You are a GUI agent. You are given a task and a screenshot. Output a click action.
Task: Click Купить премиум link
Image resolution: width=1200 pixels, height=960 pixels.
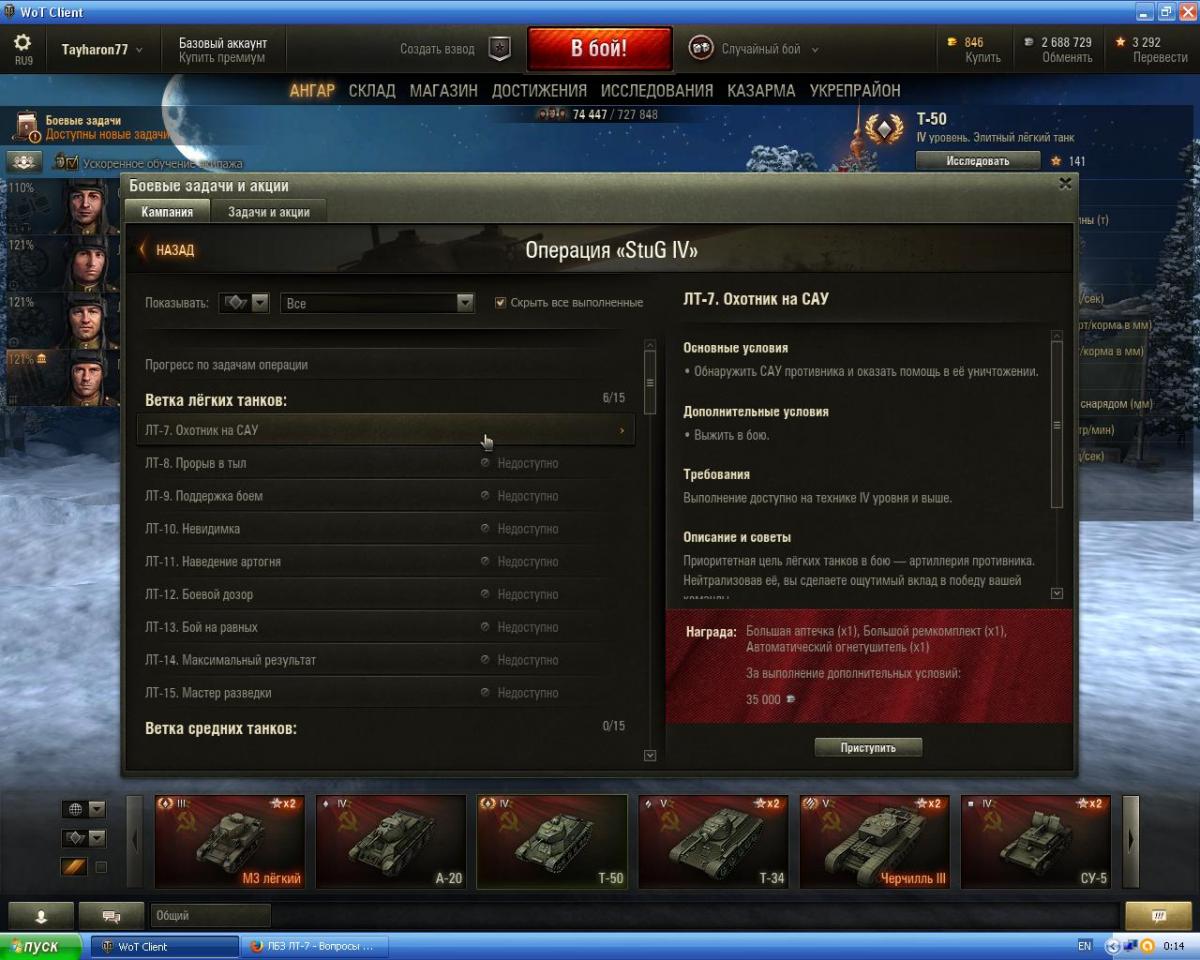coord(222,58)
